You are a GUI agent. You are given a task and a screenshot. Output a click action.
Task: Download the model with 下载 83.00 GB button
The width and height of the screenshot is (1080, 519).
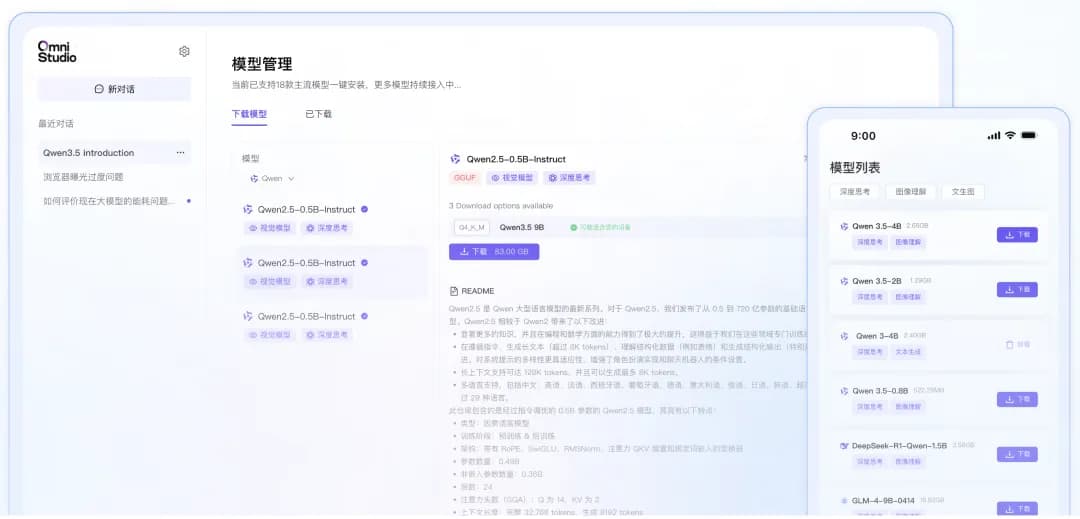494,252
